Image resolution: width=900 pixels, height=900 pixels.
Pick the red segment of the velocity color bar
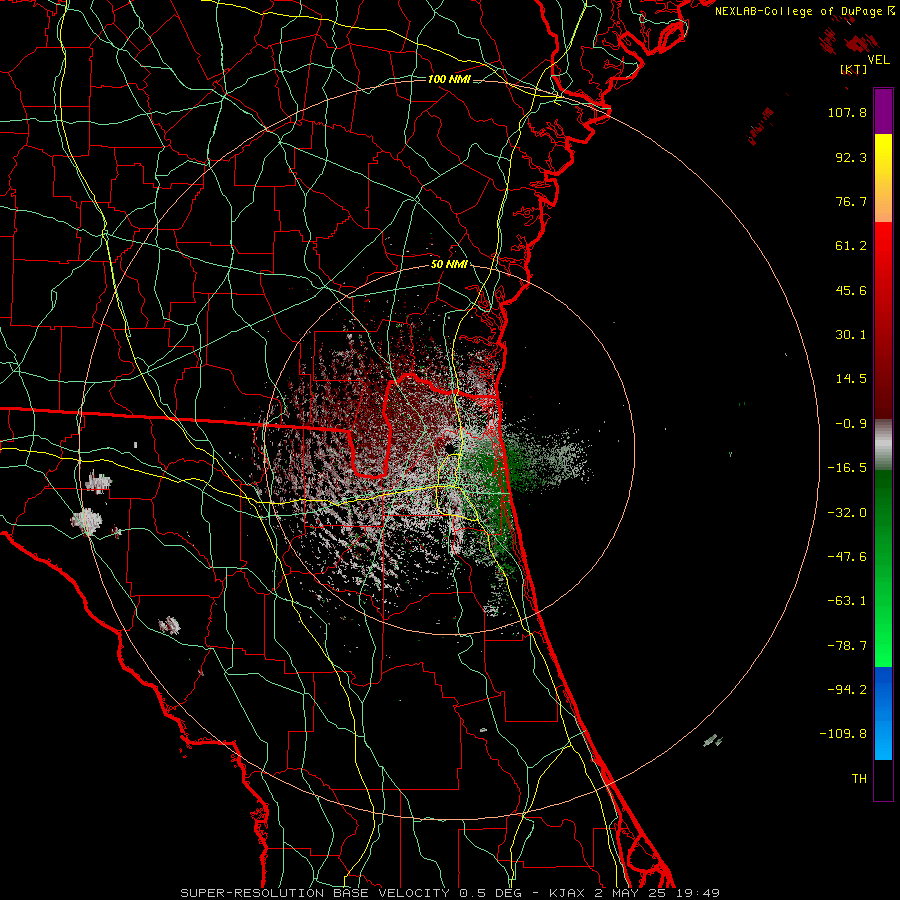883,320
